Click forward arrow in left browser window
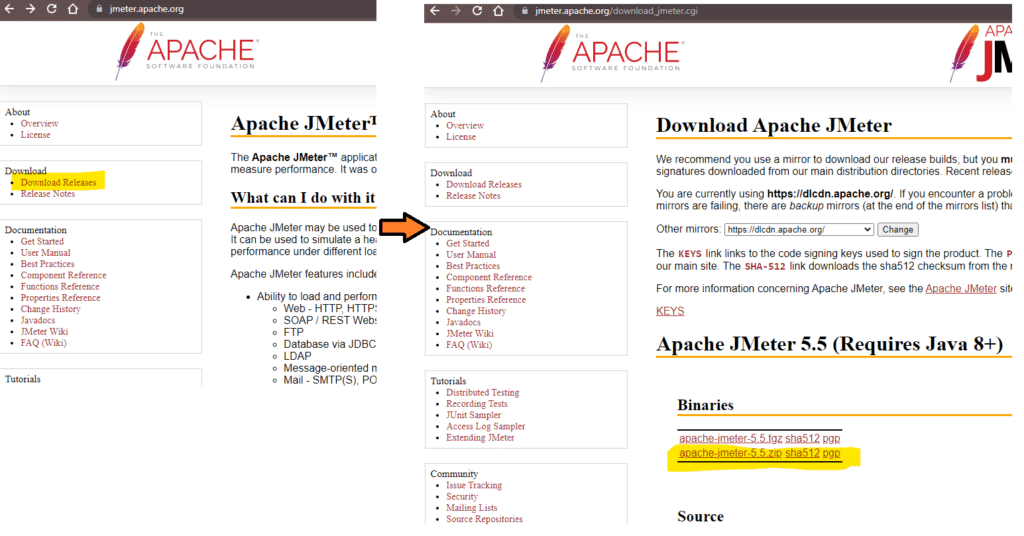 pyautogui.click(x=30, y=9)
